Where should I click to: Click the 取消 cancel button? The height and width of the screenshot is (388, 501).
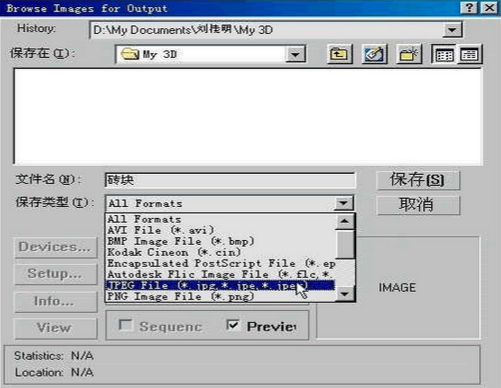(x=418, y=205)
